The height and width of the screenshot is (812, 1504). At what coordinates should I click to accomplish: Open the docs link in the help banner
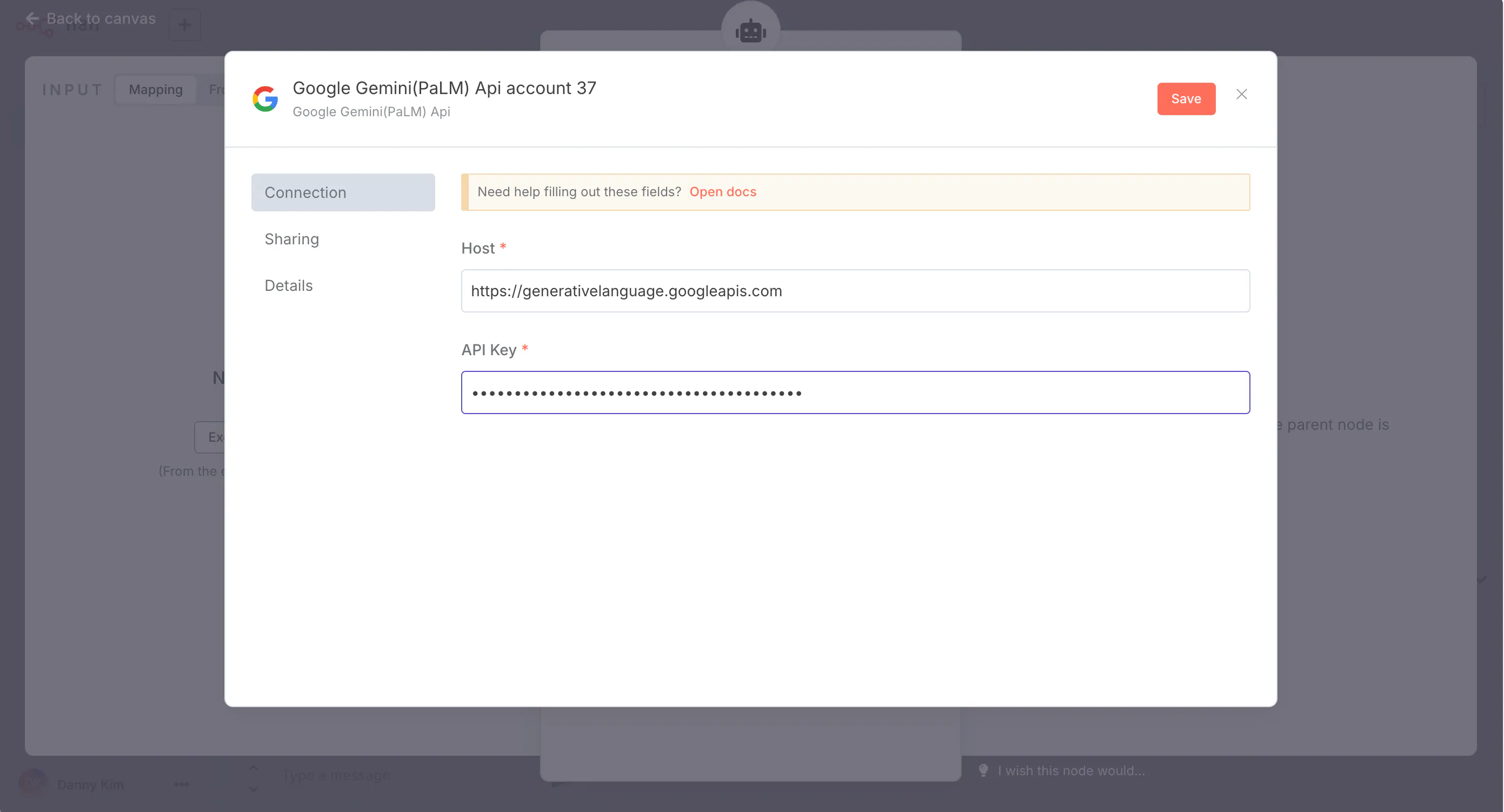722,192
